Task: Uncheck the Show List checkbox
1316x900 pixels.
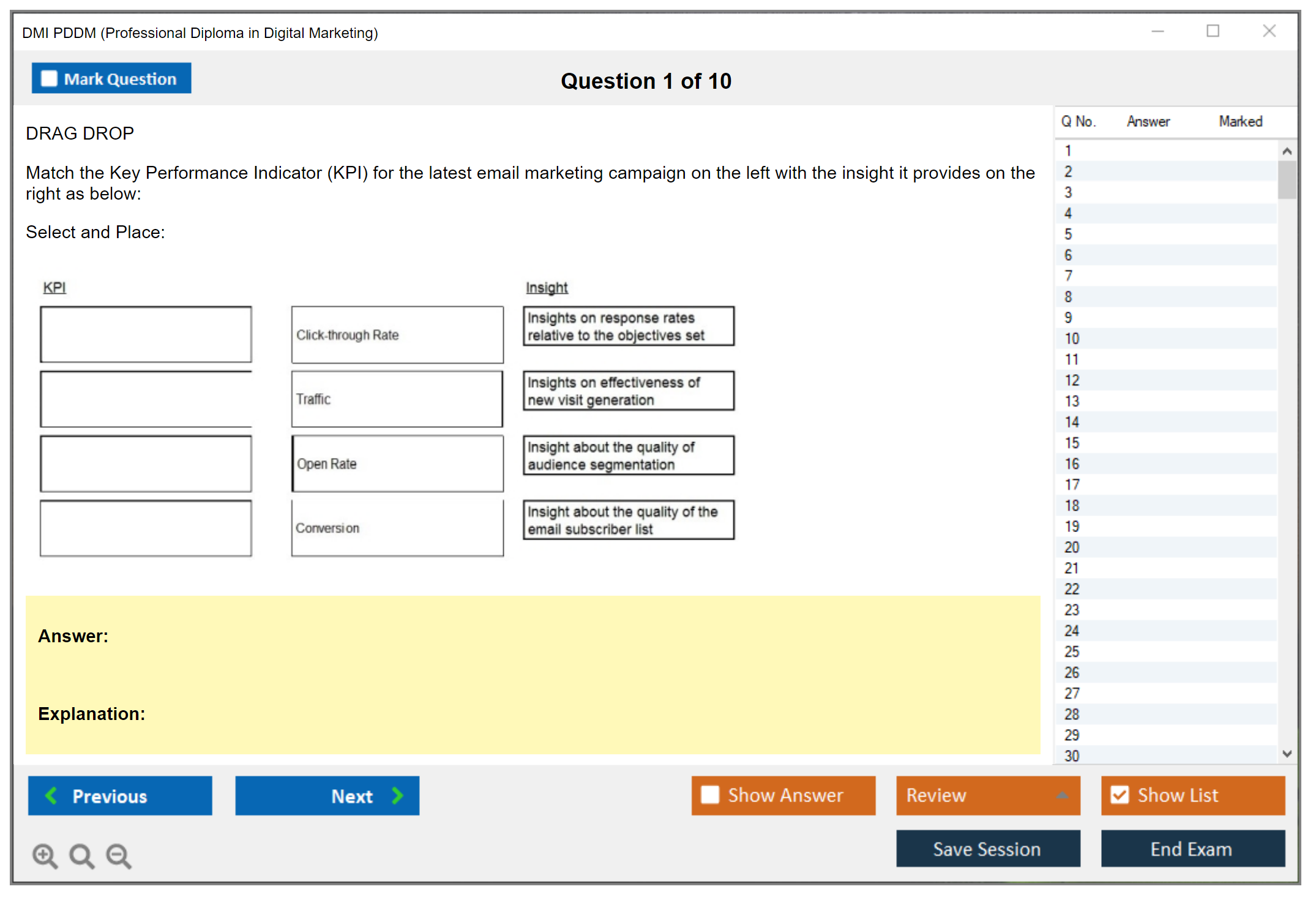Action: click(x=1120, y=795)
